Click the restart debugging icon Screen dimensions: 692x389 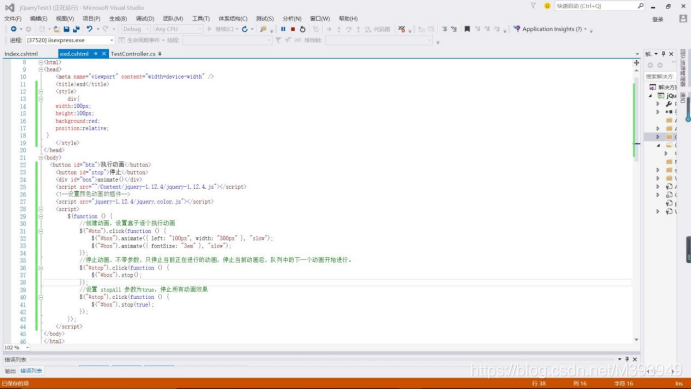[x=303, y=29]
